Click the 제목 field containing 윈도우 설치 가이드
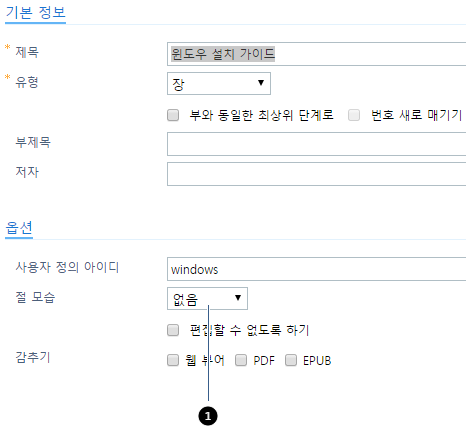The width and height of the screenshot is (467, 427). 316,54
